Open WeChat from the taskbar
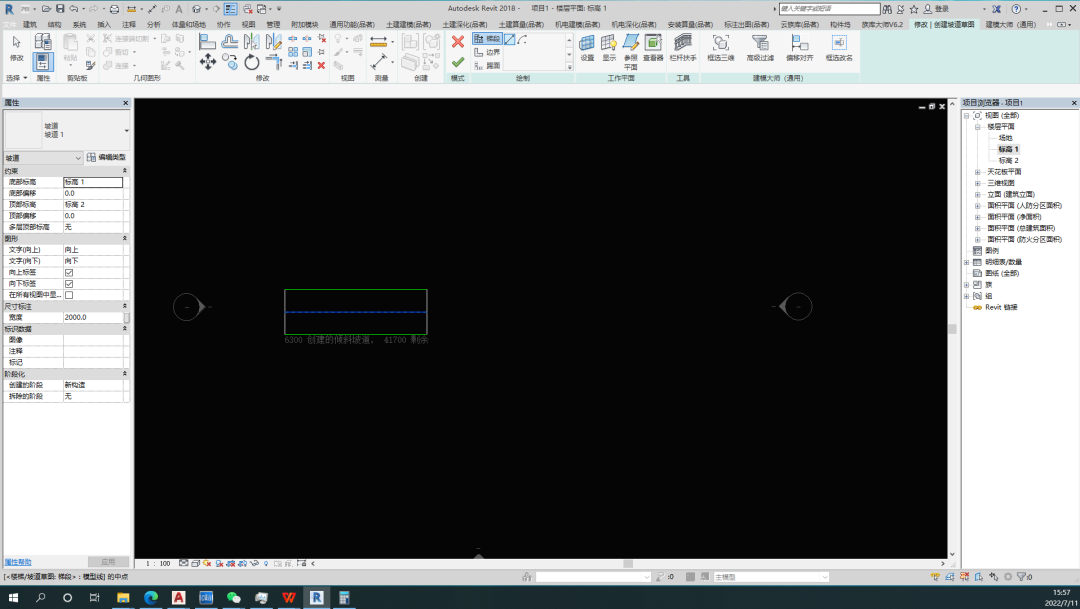 click(x=233, y=597)
